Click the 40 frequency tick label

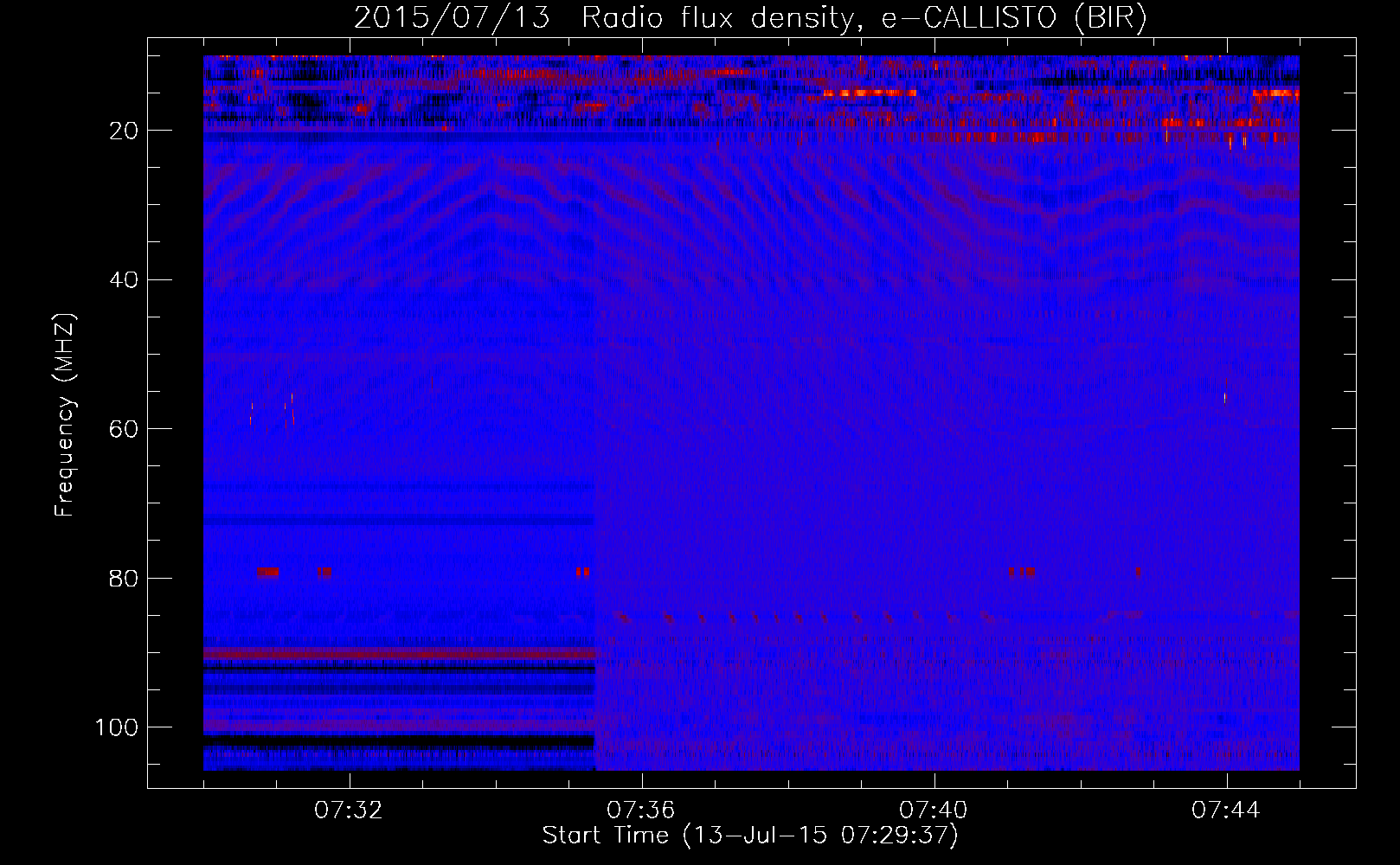(125, 280)
